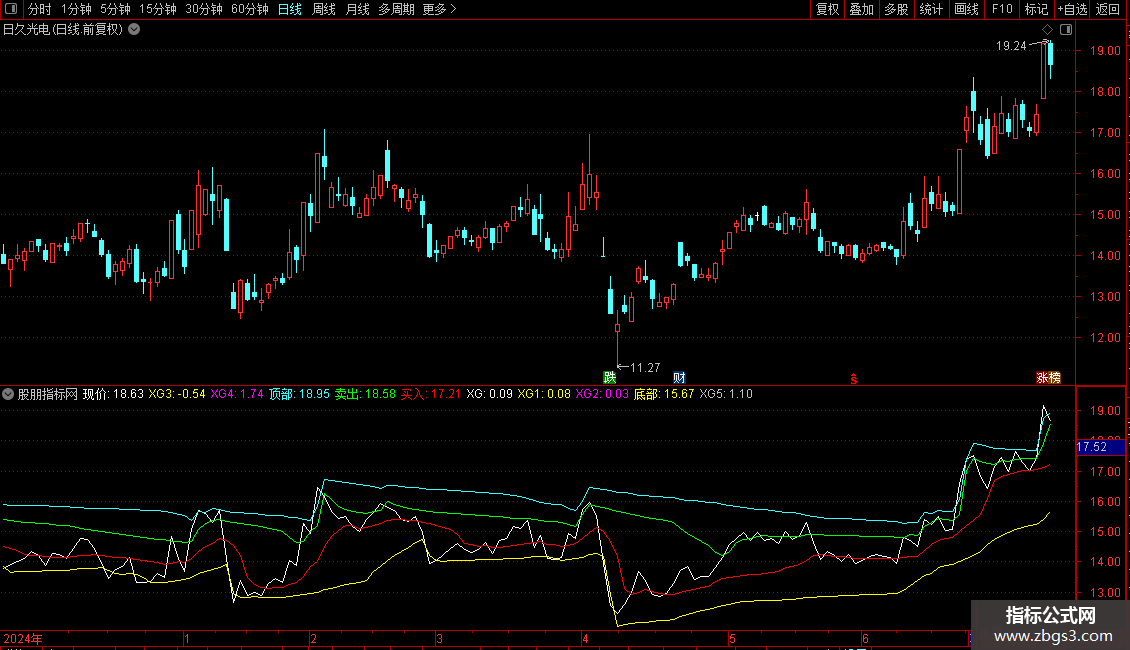Click the 卖出: 18.58 indicator value
The width and height of the screenshot is (1130, 650).
click(365, 394)
